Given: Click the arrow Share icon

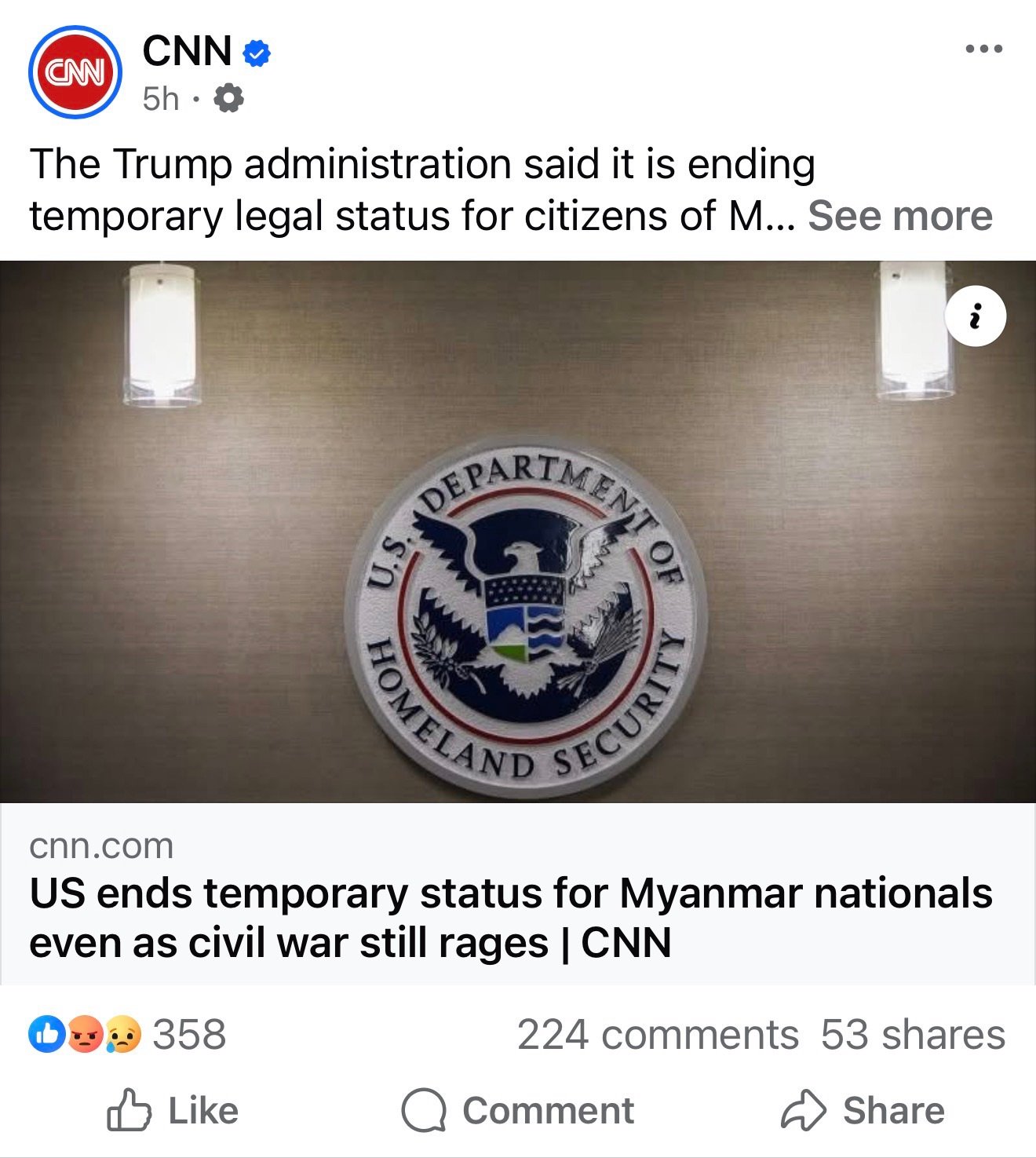Looking at the screenshot, I should pos(803,1111).
